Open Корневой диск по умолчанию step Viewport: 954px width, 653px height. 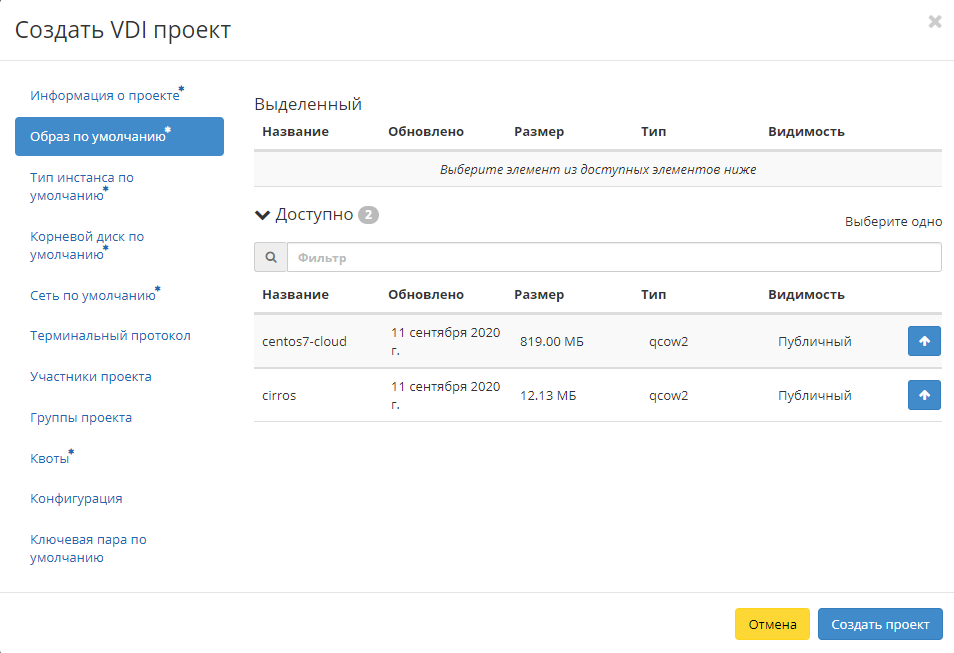(87, 245)
